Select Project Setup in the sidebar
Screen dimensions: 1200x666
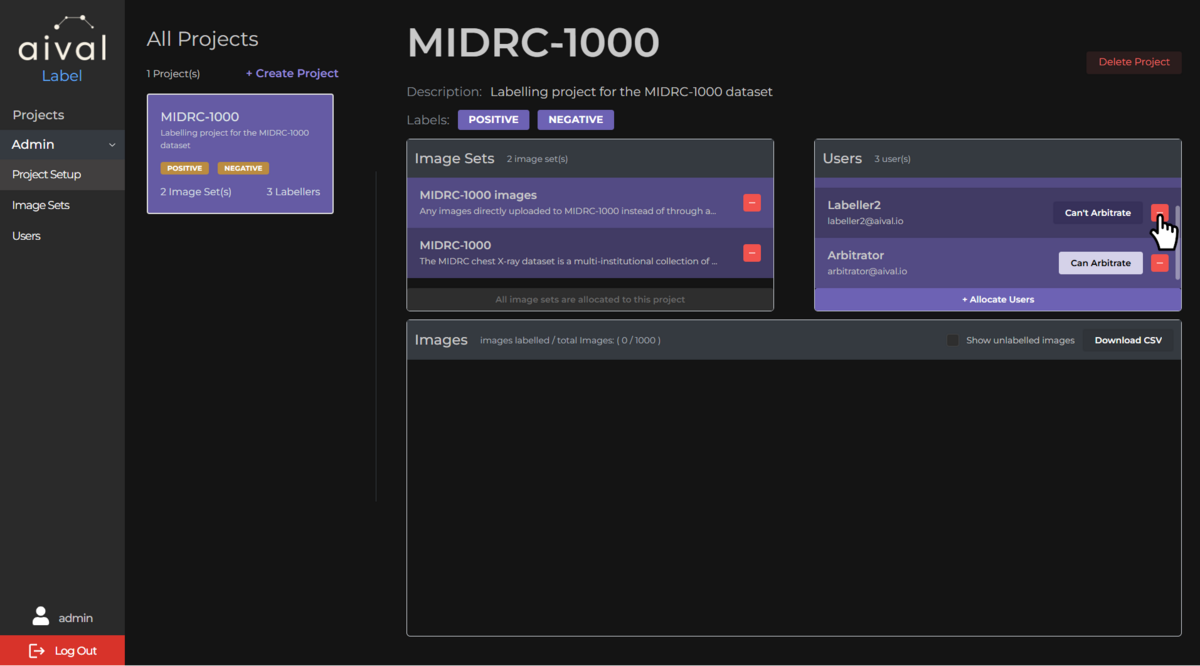(46, 174)
